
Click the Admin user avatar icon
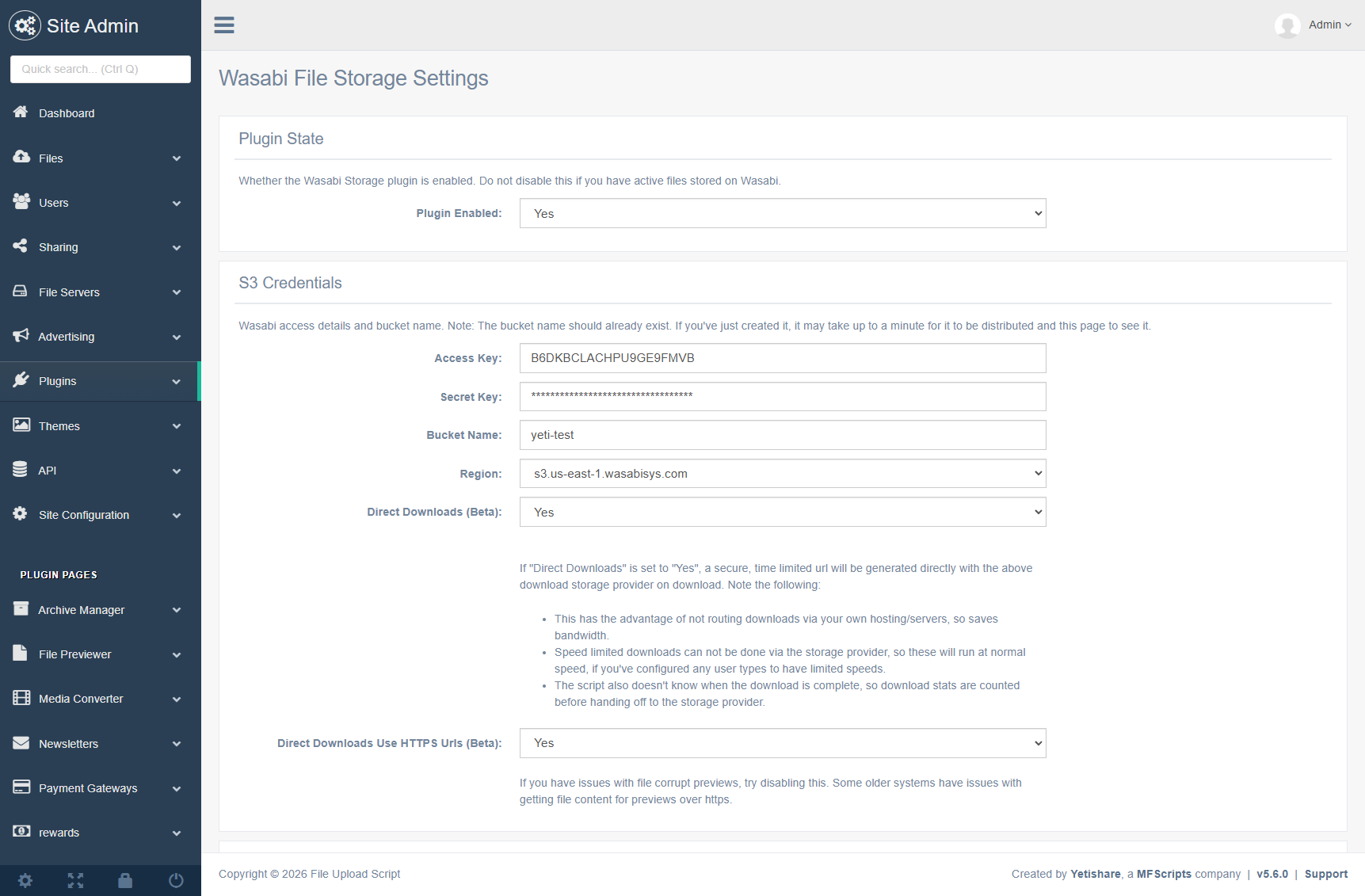(1287, 25)
